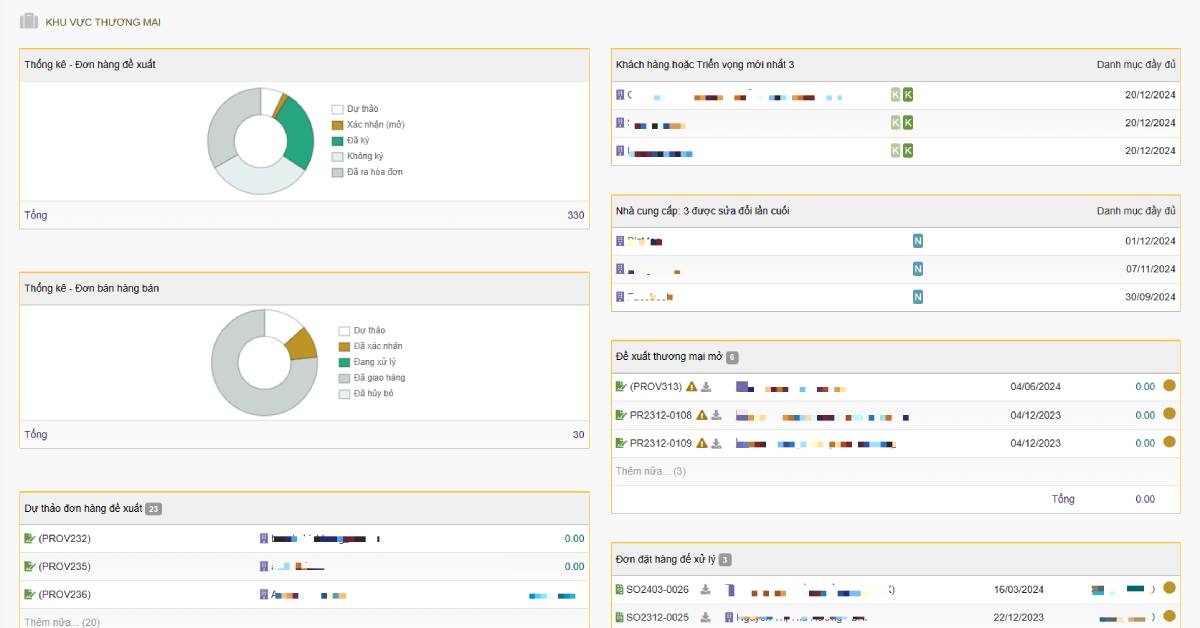This screenshot has width=1200, height=628.
Task: Expand Thêm nữa... (20) in draft proposals
Action: coord(62,622)
